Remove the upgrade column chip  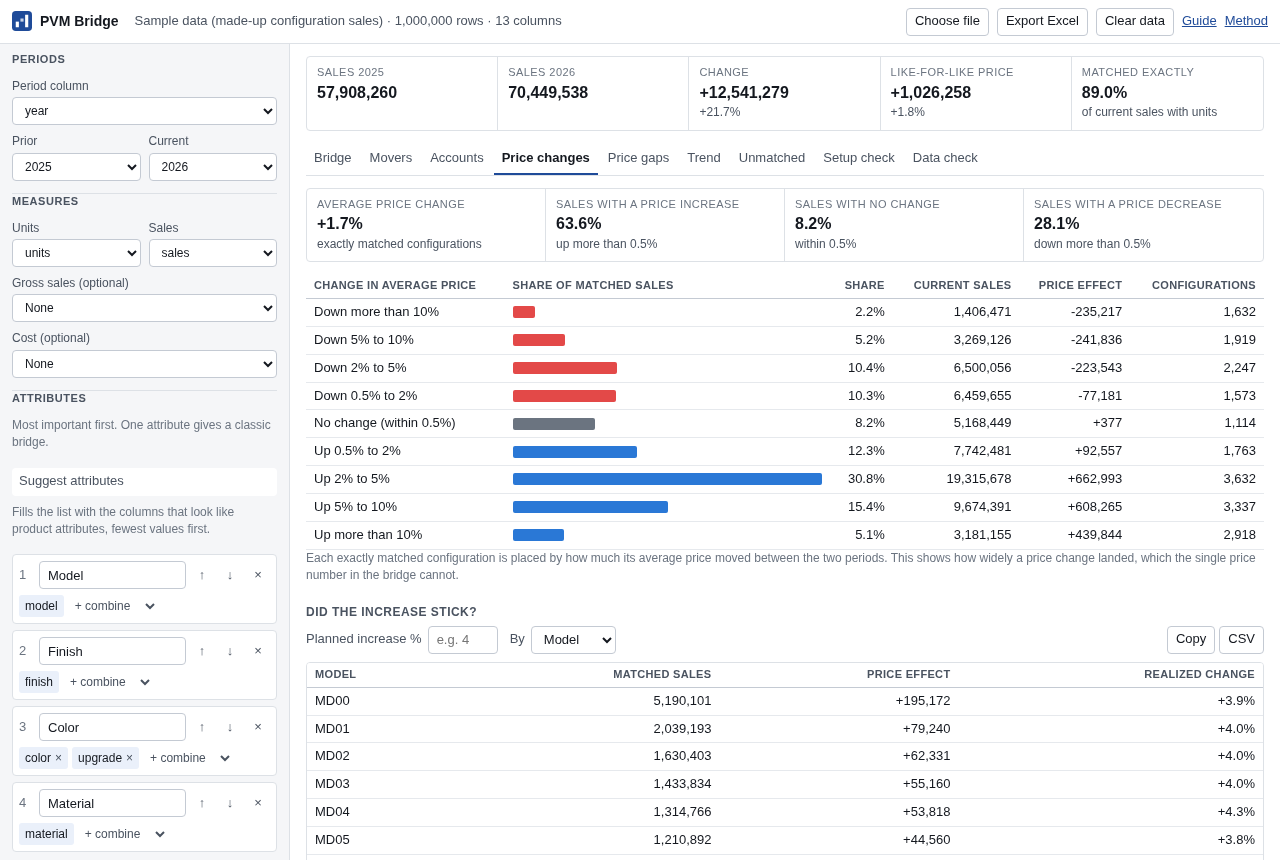point(129,758)
